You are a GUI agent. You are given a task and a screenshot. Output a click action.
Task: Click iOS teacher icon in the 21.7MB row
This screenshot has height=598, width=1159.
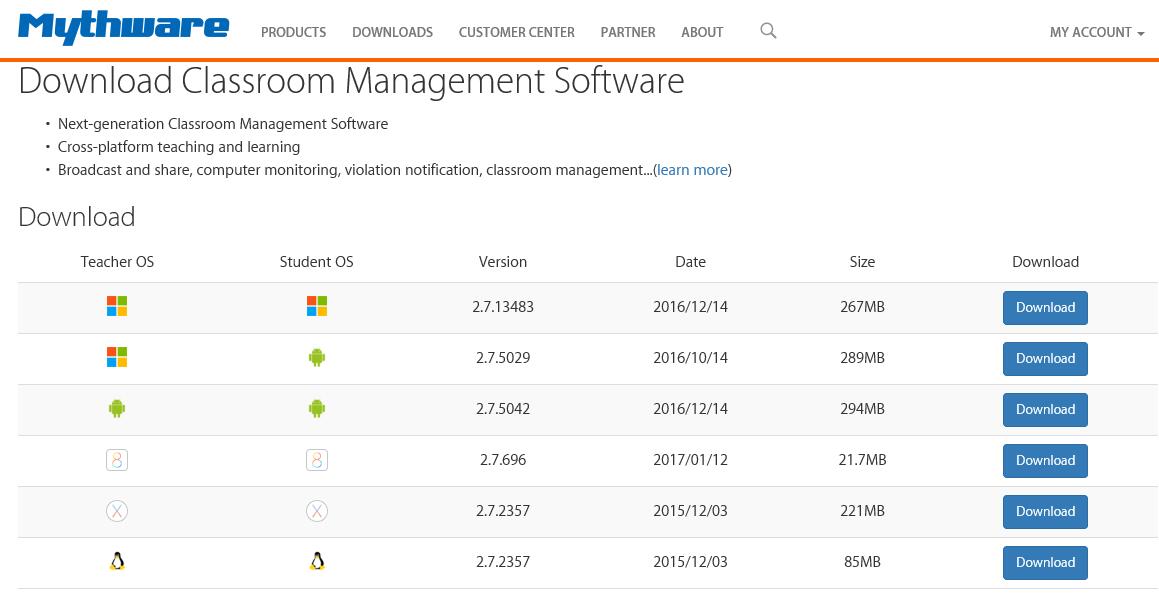click(x=117, y=460)
